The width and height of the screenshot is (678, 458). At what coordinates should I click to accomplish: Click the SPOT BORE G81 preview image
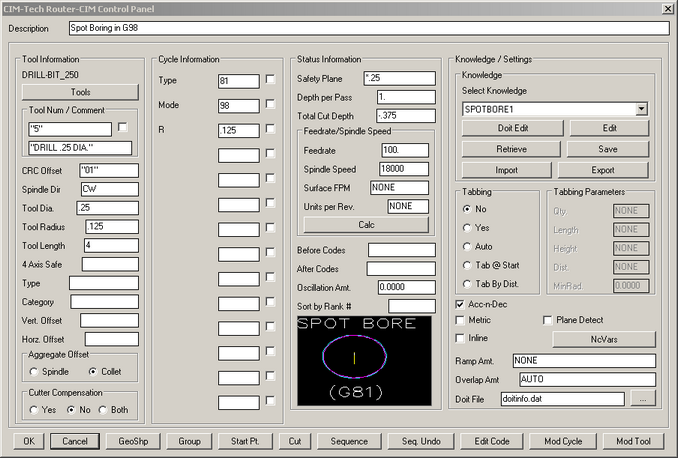pos(364,361)
